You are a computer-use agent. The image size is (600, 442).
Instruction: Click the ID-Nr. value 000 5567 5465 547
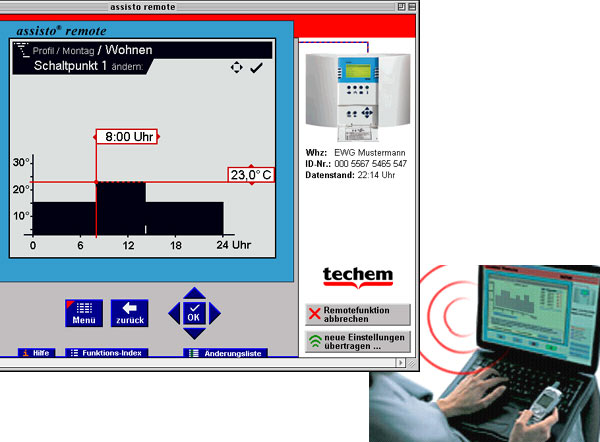(370, 164)
